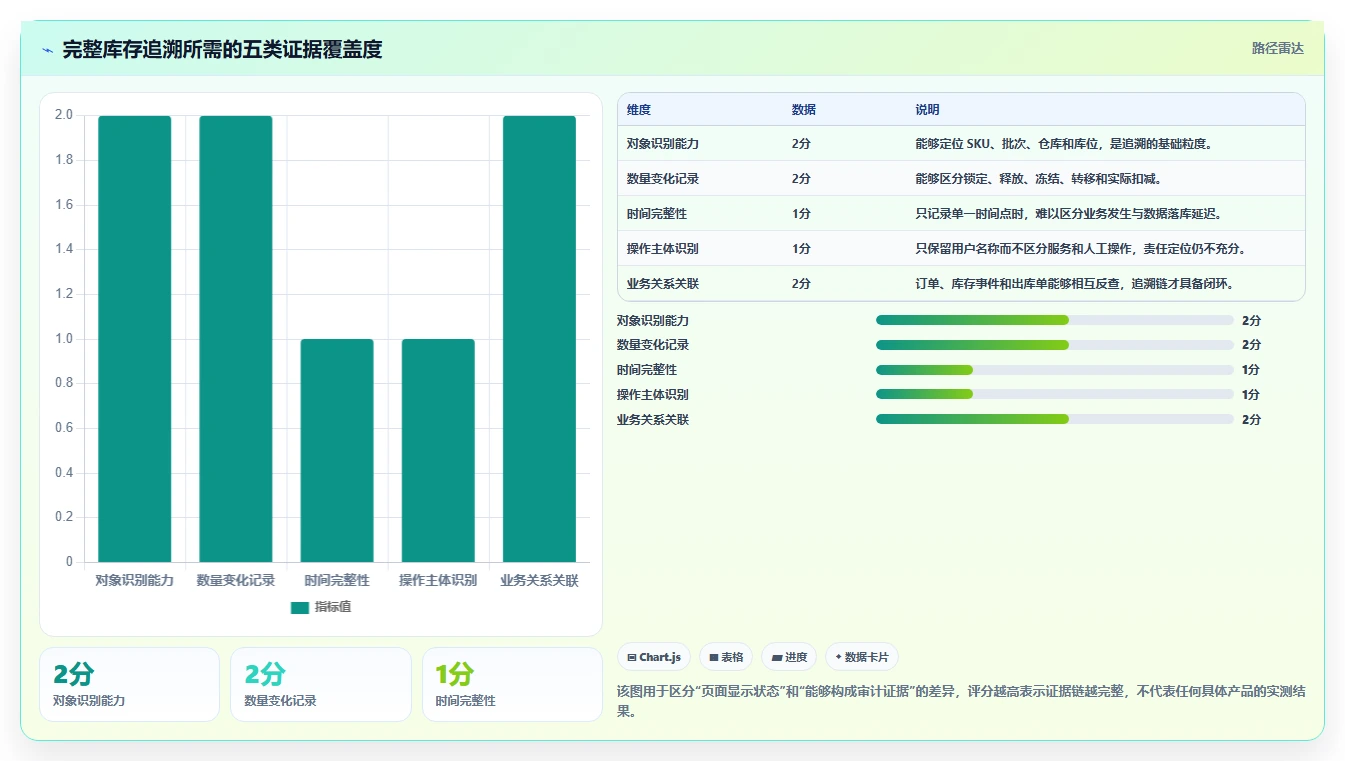This screenshot has height=761, width=1345.
Task: Click the lightning icon beside the page title
Action: coord(48,50)
